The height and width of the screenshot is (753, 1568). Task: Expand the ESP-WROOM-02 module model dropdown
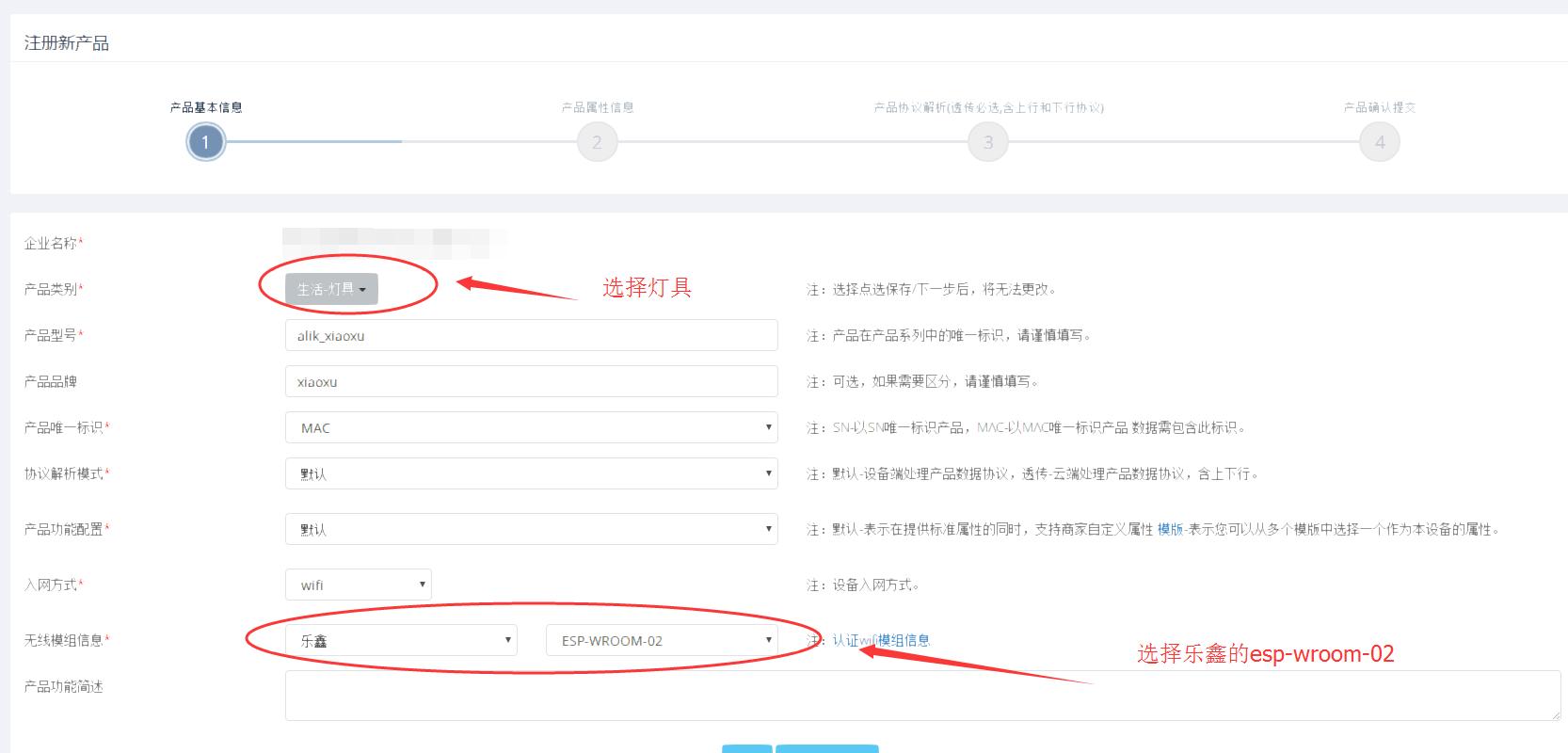[663, 640]
